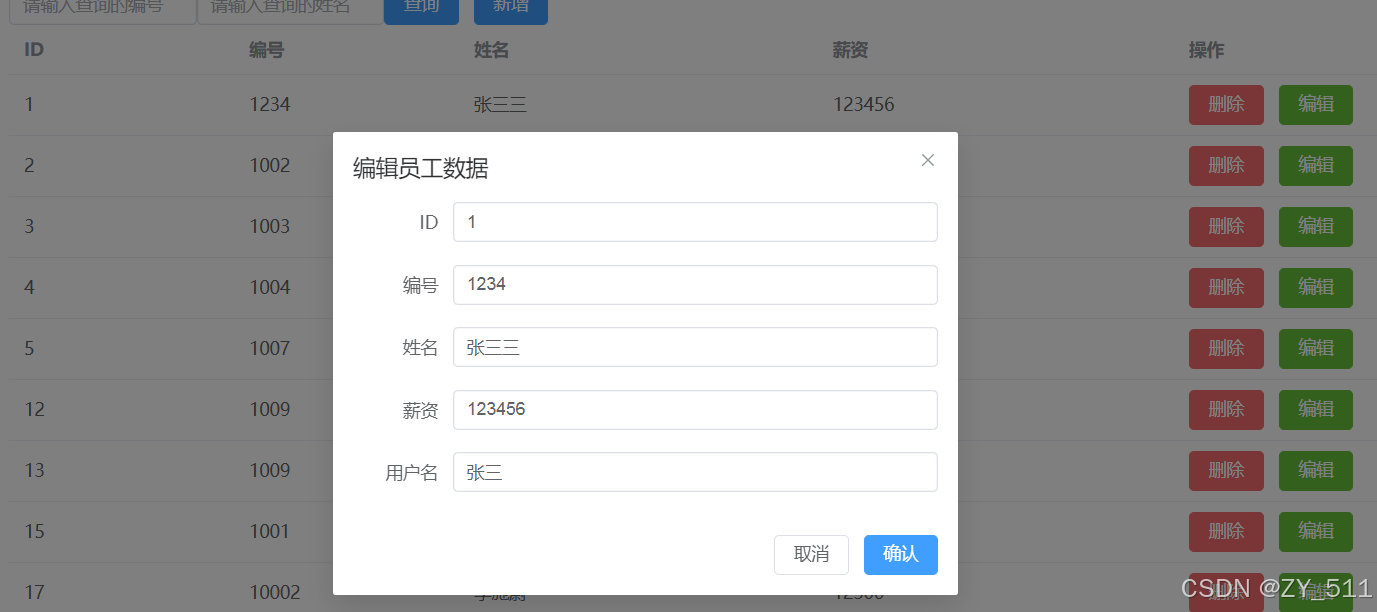Delete the row with ID 2
Viewport: 1377px width, 612px height.
click(x=1226, y=166)
